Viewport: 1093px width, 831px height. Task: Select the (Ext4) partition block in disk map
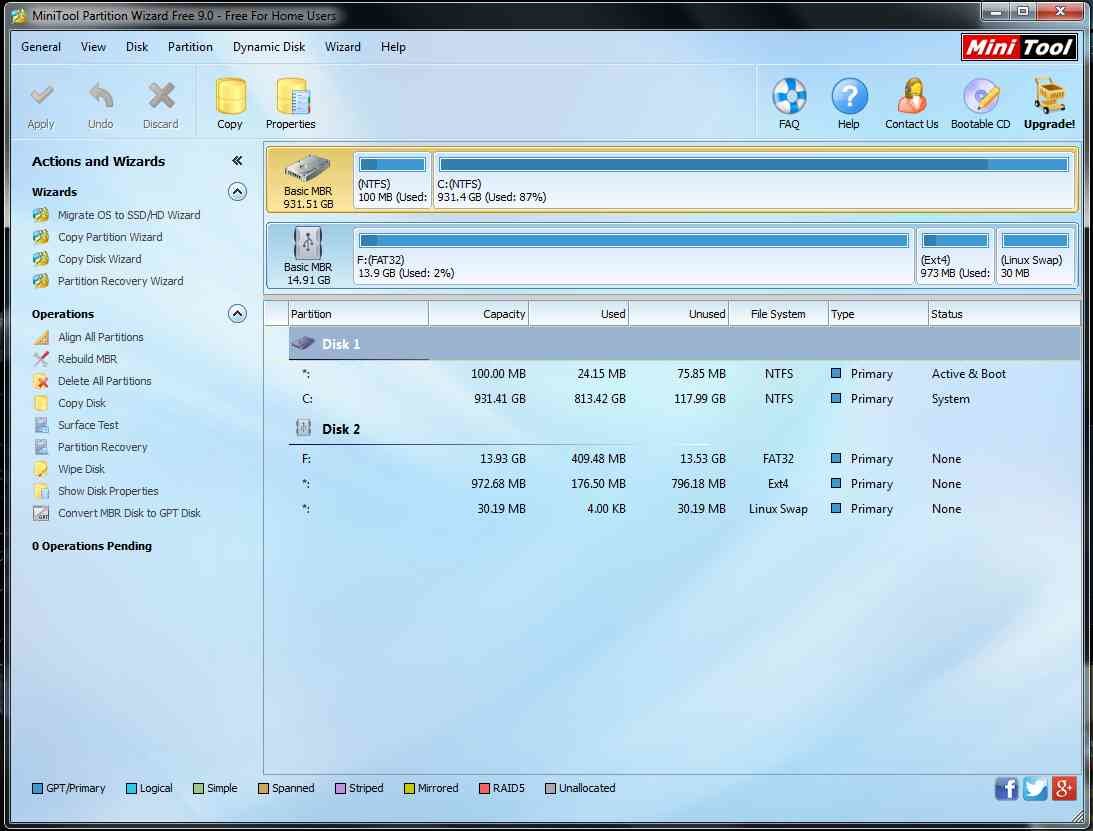click(x=955, y=256)
